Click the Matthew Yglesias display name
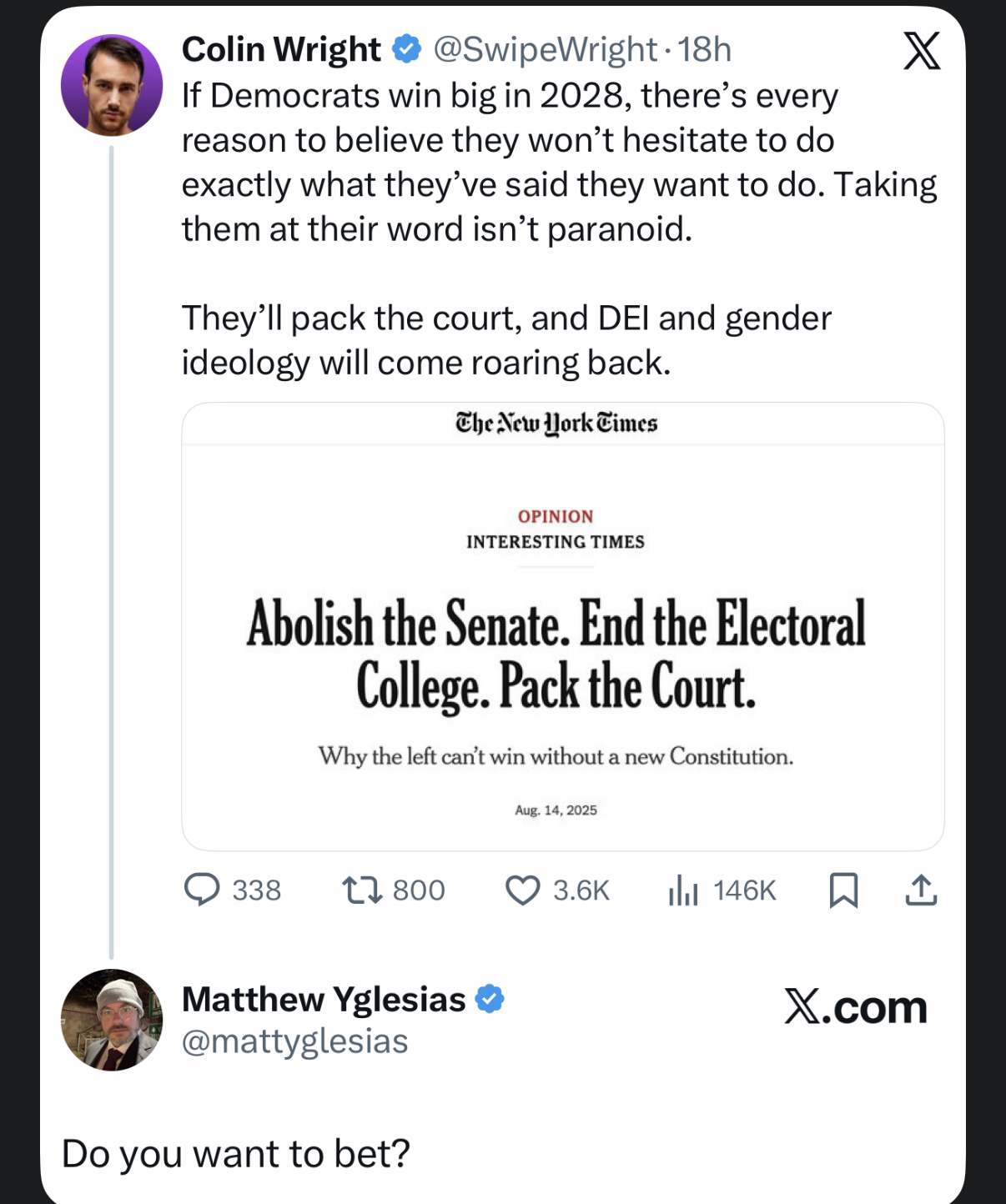 (324, 999)
